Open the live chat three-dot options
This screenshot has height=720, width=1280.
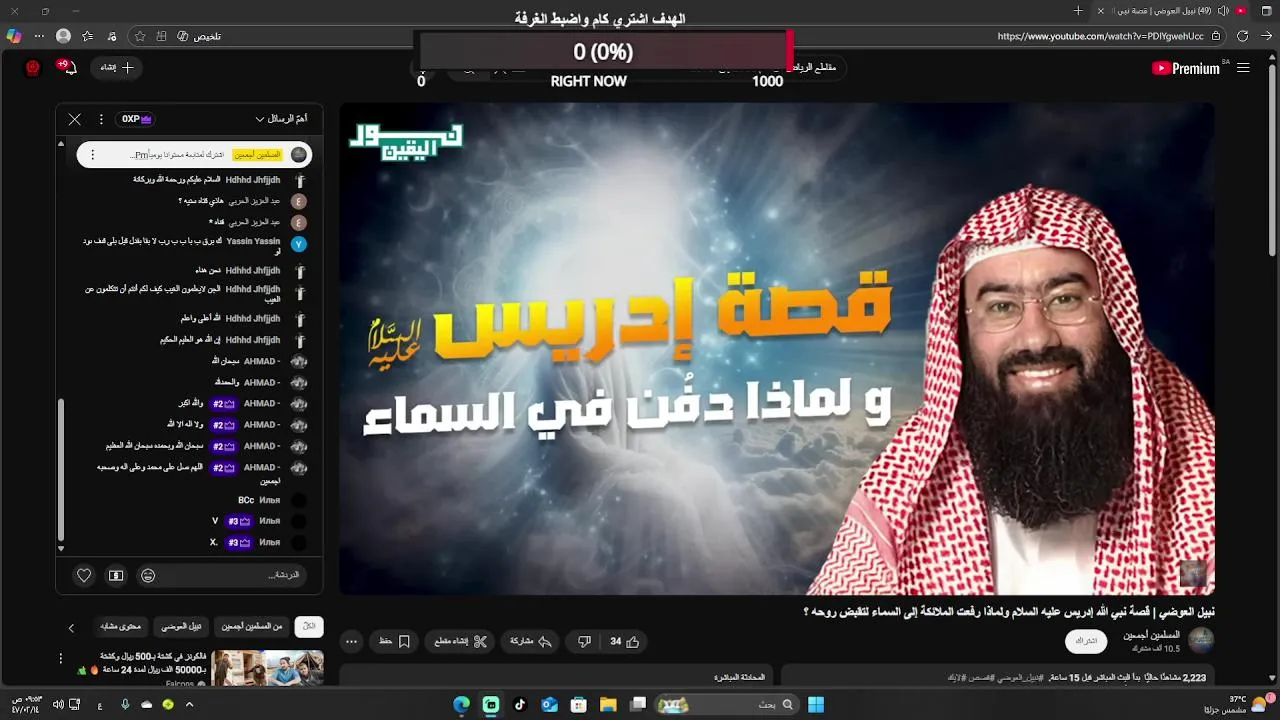point(101,119)
